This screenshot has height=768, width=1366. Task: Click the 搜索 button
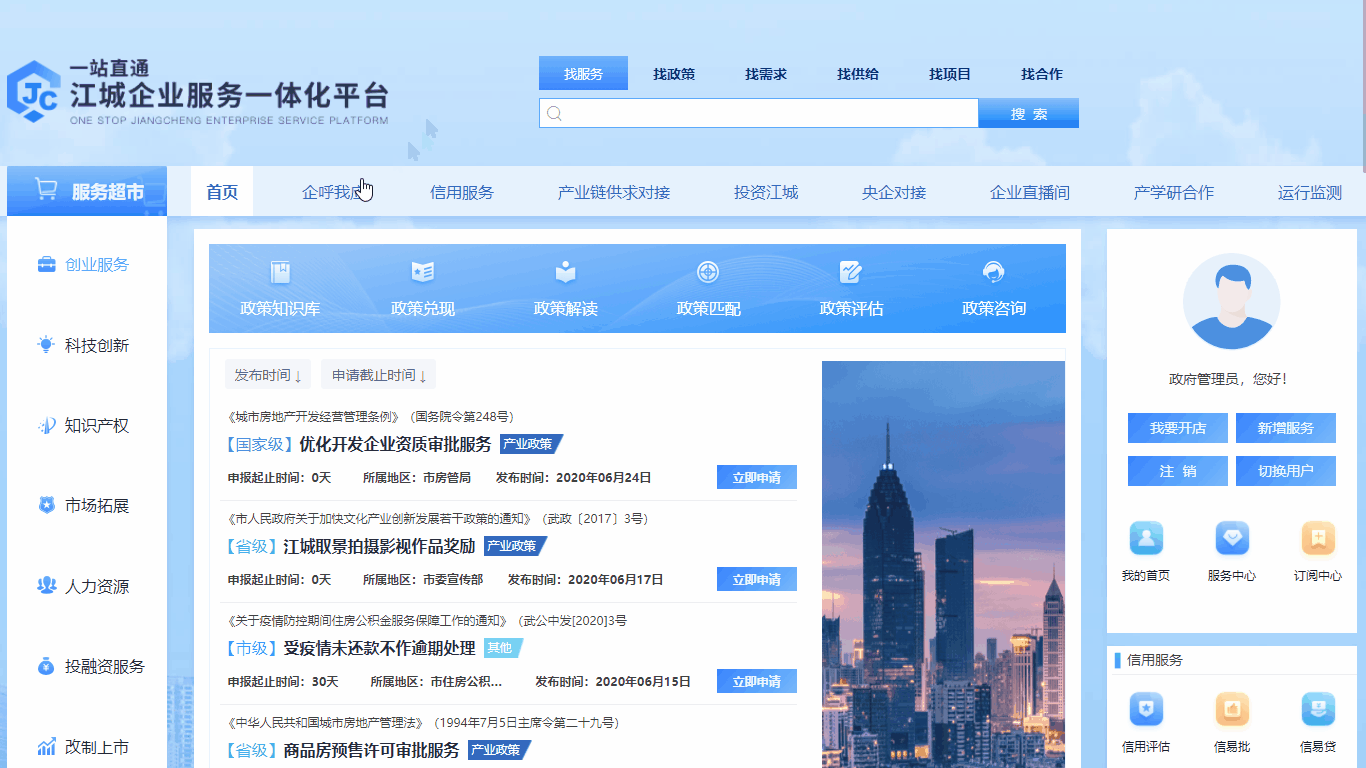[1028, 114]
